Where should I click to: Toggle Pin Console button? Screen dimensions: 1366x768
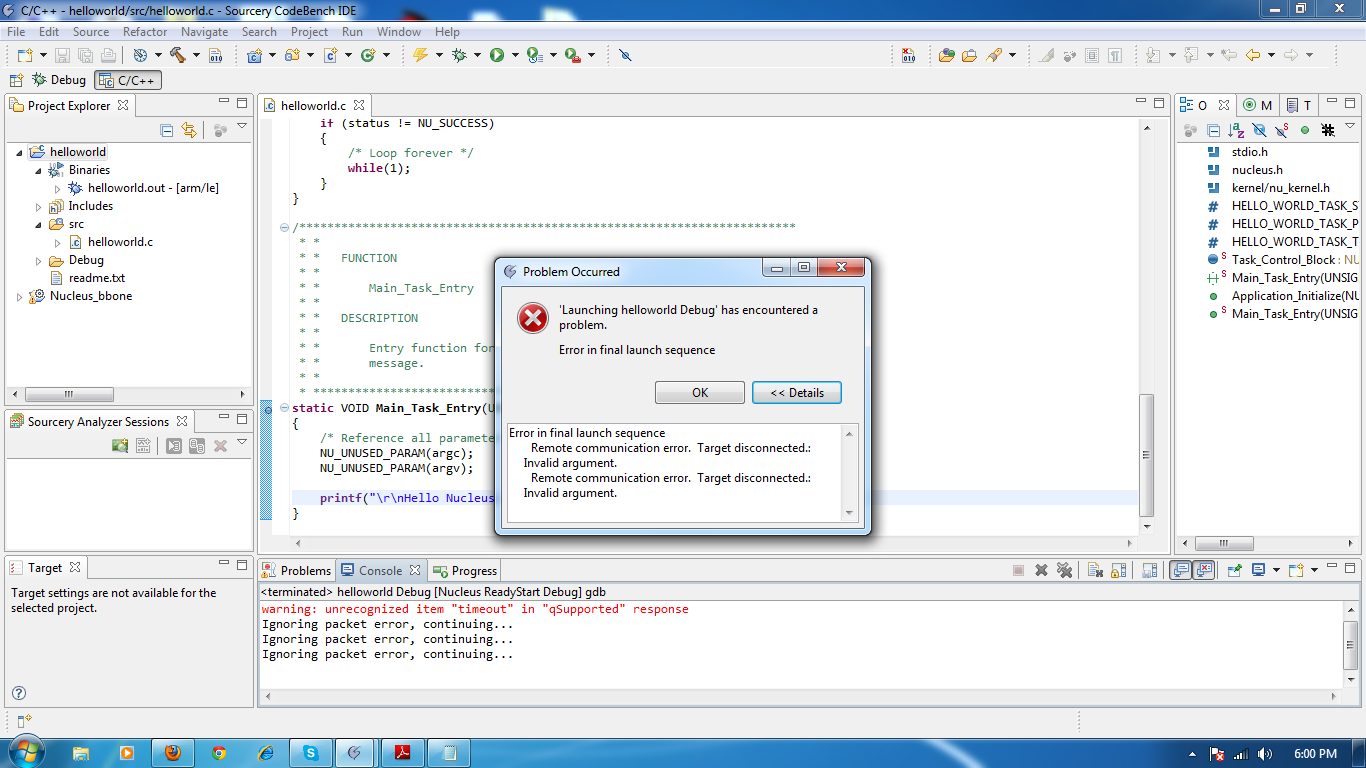[x=1234, y=570]
